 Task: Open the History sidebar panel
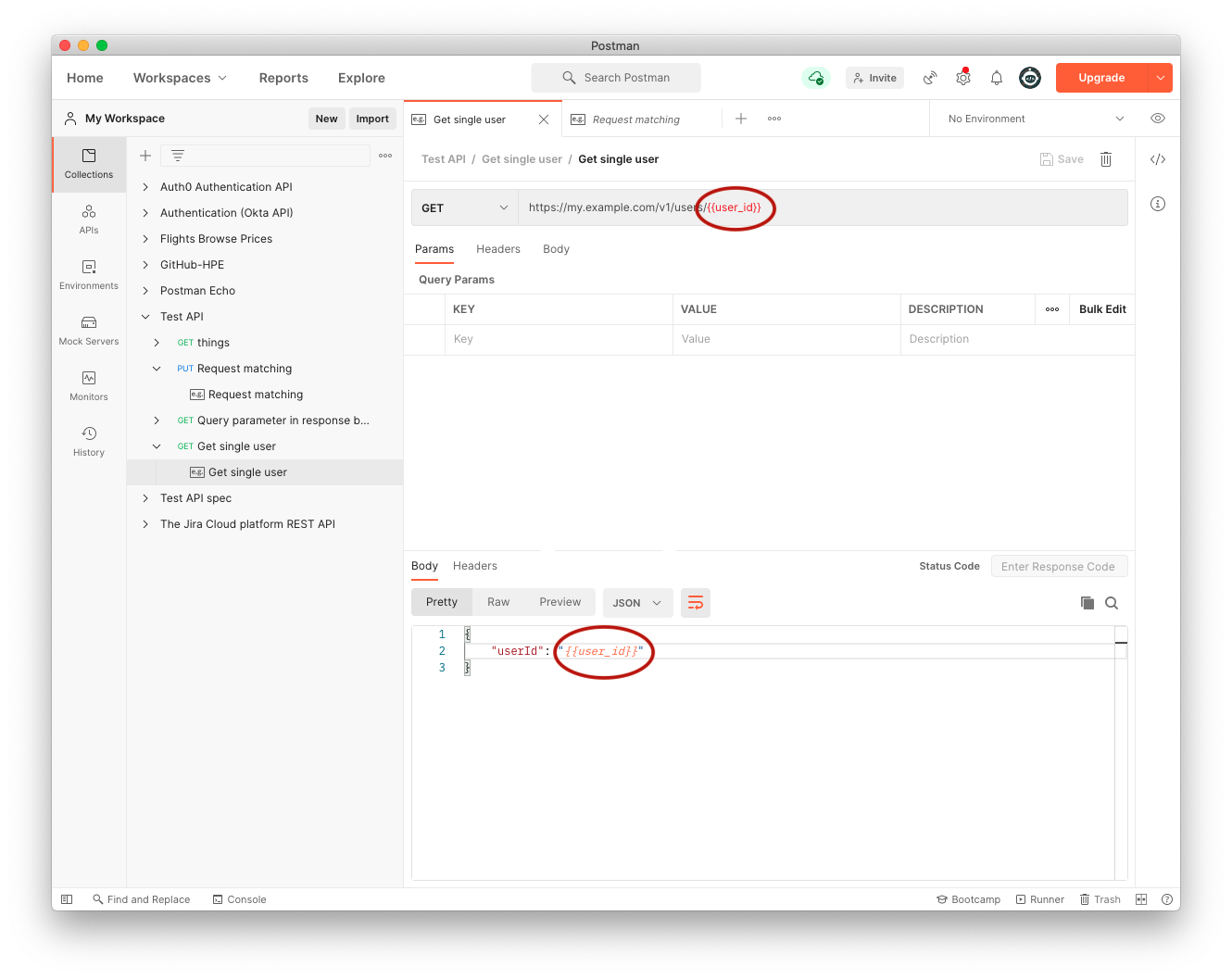point(89,442)
